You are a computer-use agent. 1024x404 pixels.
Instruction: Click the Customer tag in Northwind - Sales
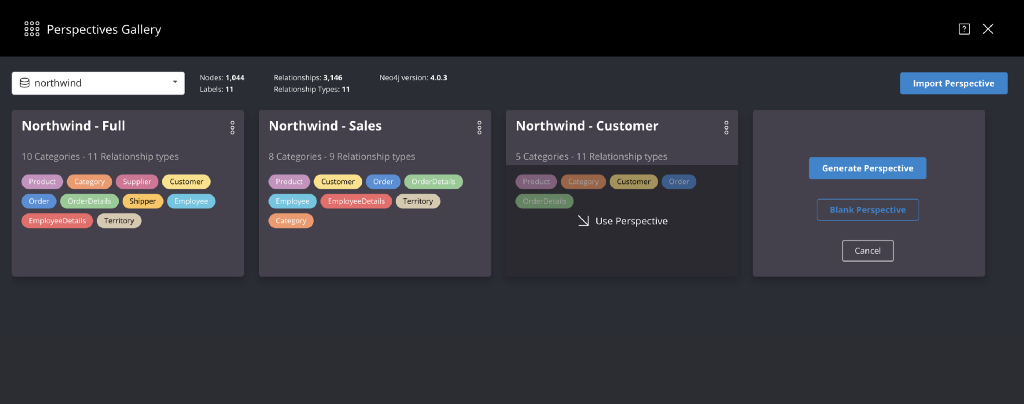pyautogui.click(x=338, y=181)
